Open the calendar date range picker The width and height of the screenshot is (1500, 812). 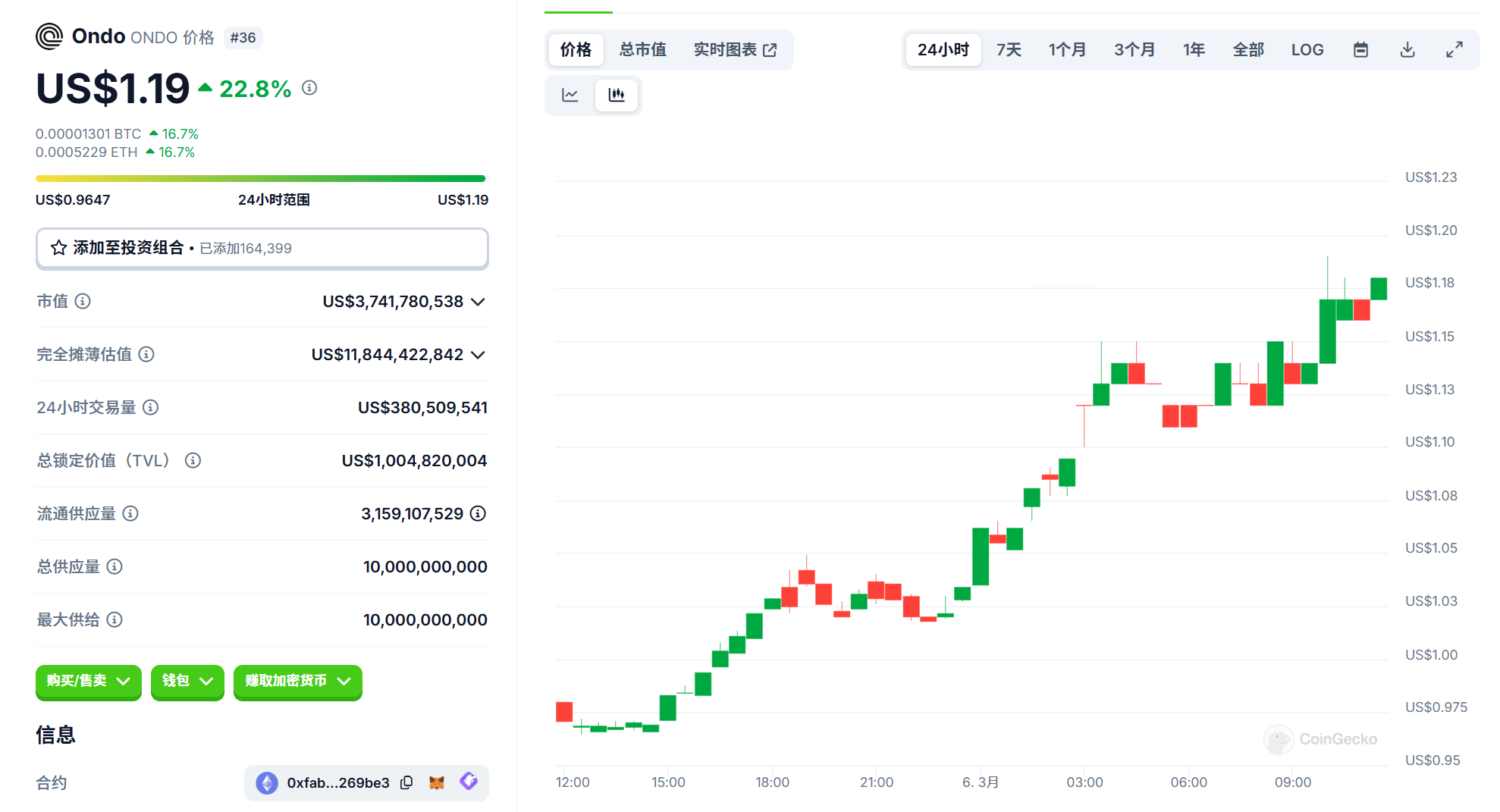(1360, 50)
